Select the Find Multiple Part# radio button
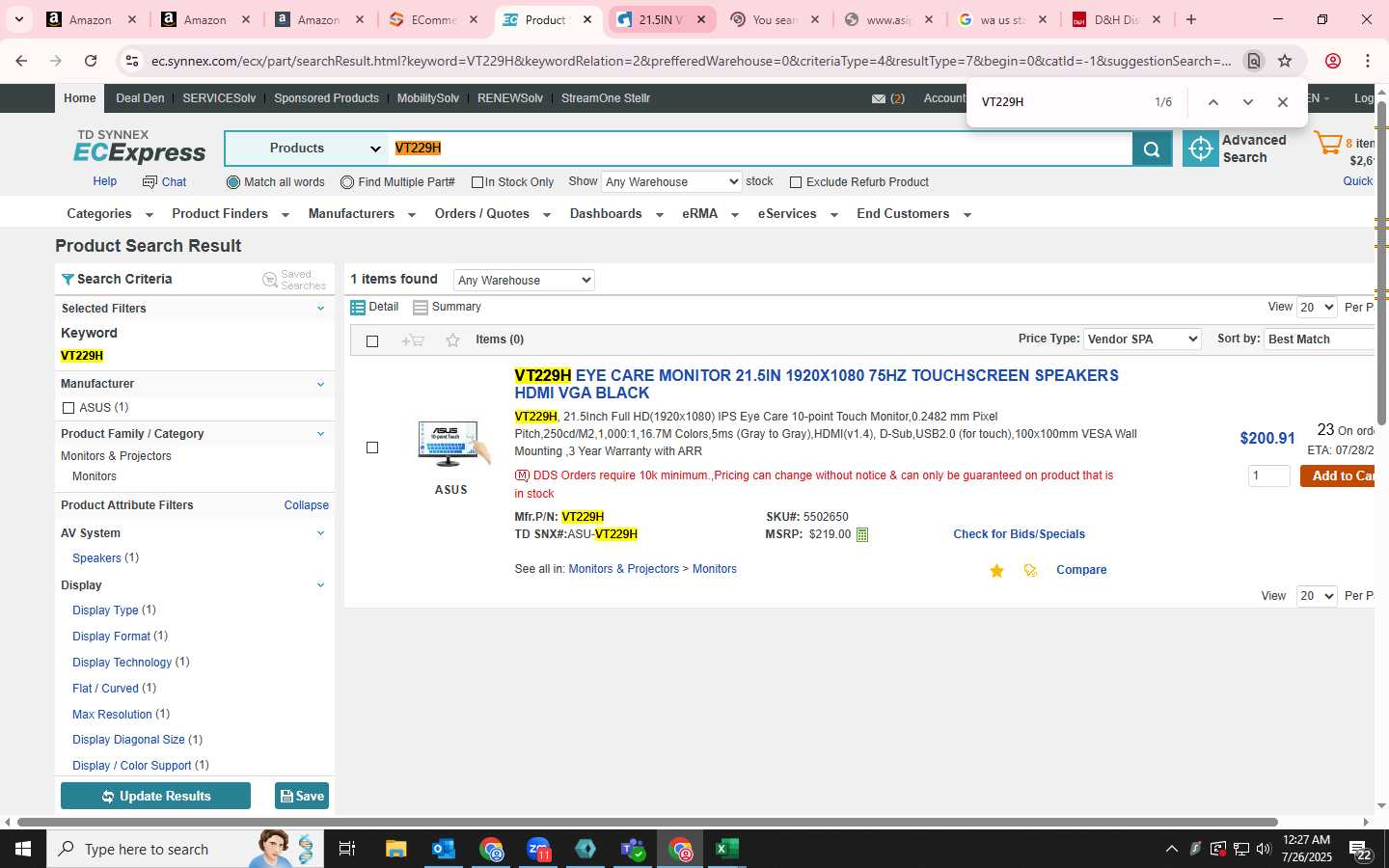The image size is (1389, 868). (347, 182)
